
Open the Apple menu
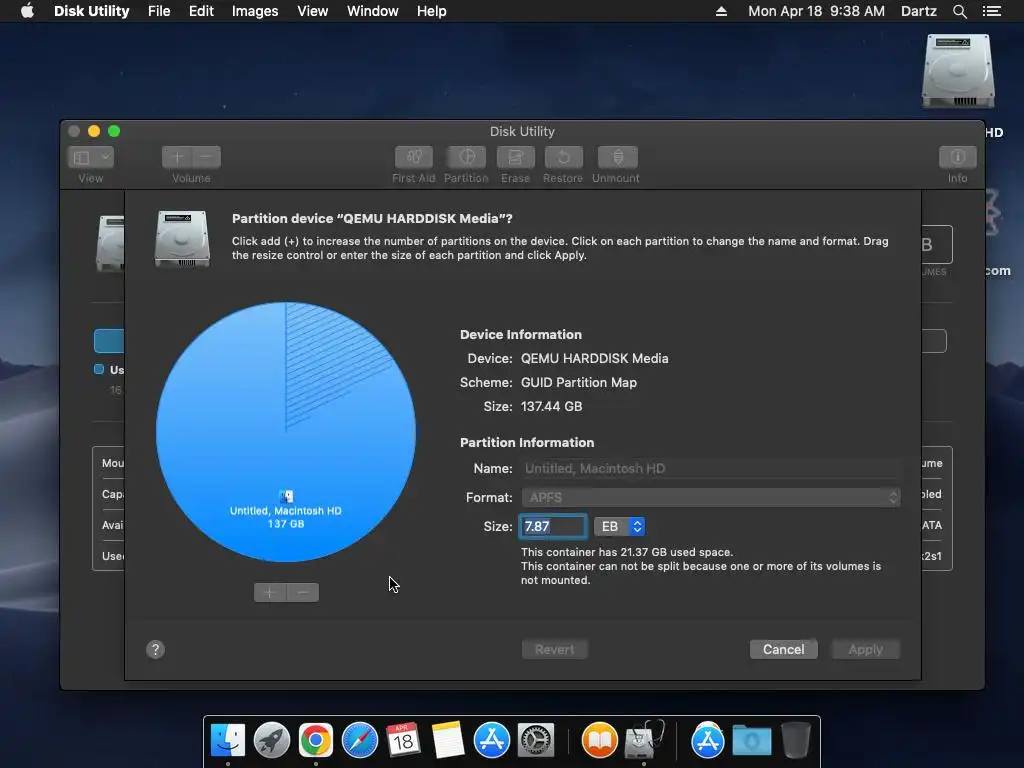27,11
